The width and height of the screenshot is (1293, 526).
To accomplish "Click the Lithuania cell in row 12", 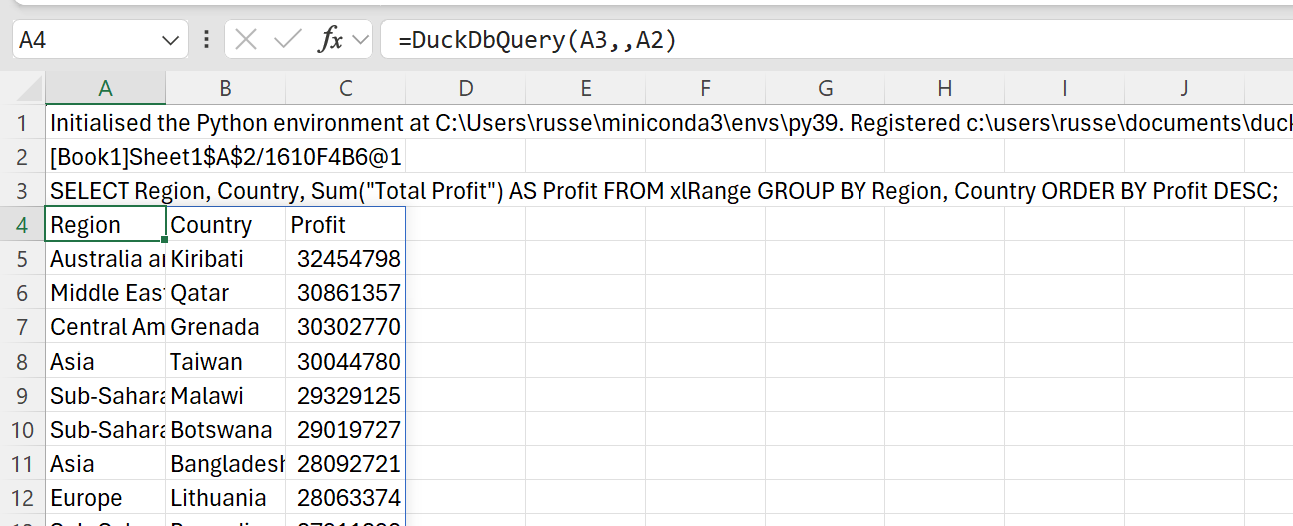I will click(225, 497).
